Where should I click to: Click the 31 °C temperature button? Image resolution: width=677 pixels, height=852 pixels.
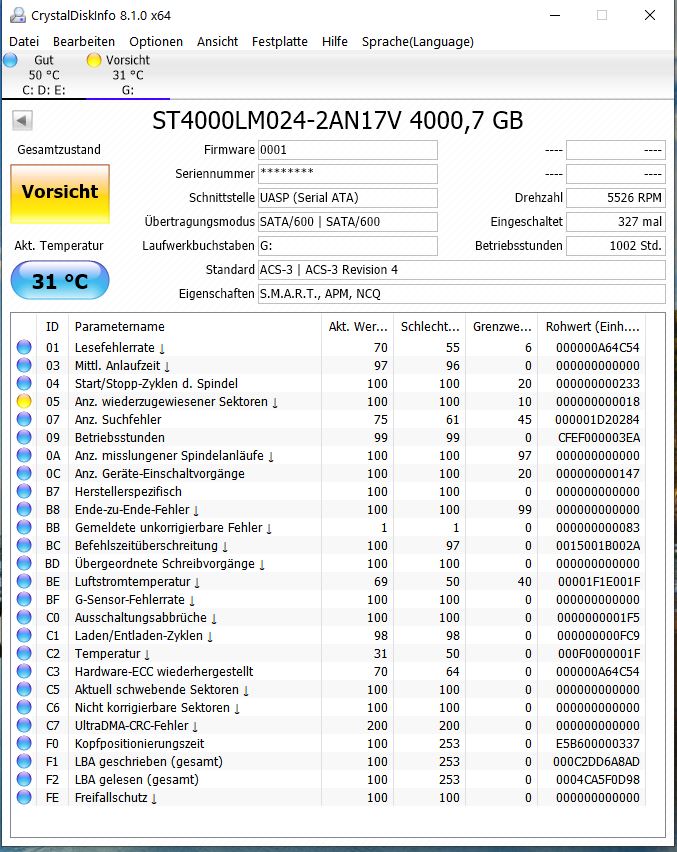tap(60, 280)
